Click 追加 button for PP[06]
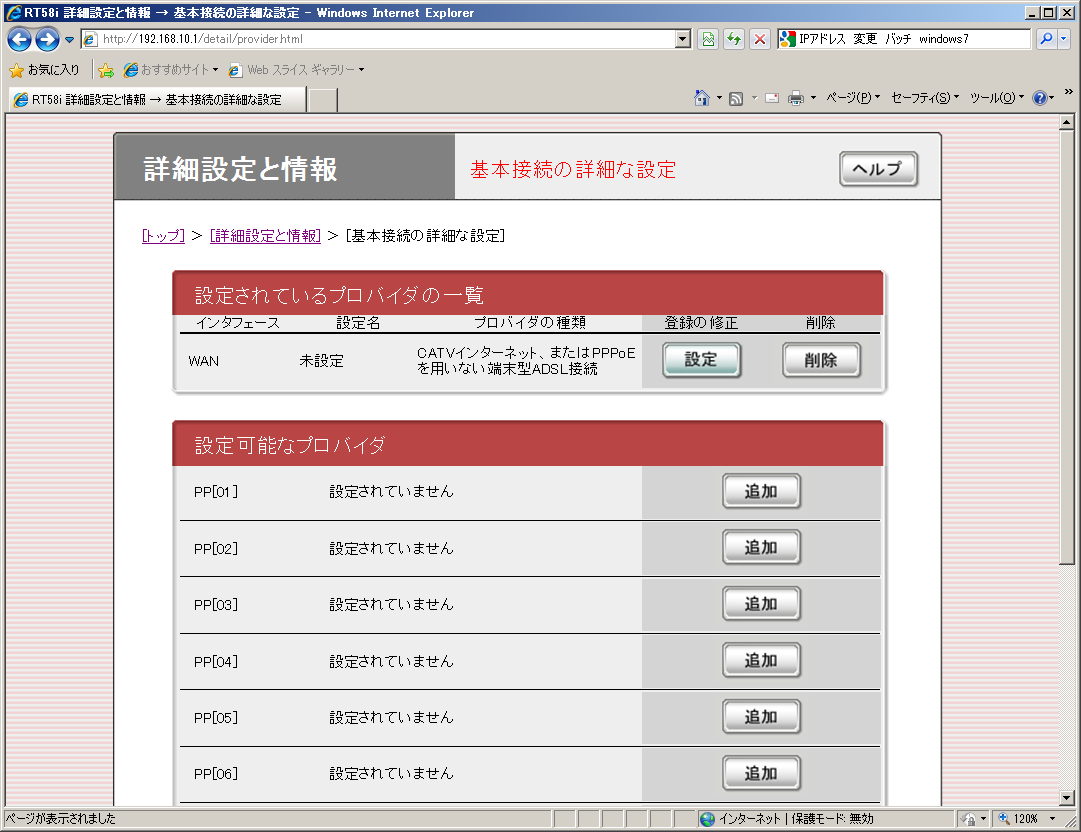The width and height of the screenshot is (1081, 832). coord(761,773)
